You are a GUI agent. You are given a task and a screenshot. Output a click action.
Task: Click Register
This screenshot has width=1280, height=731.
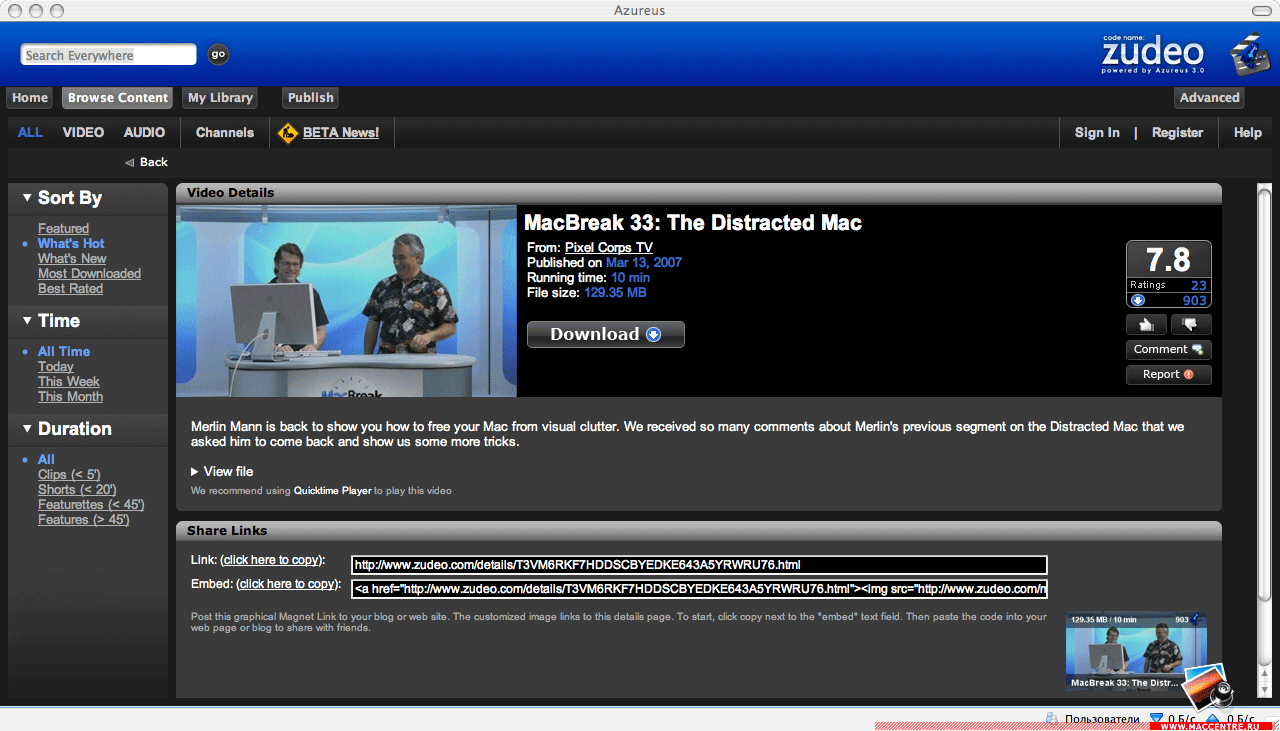coord(1177,132)
